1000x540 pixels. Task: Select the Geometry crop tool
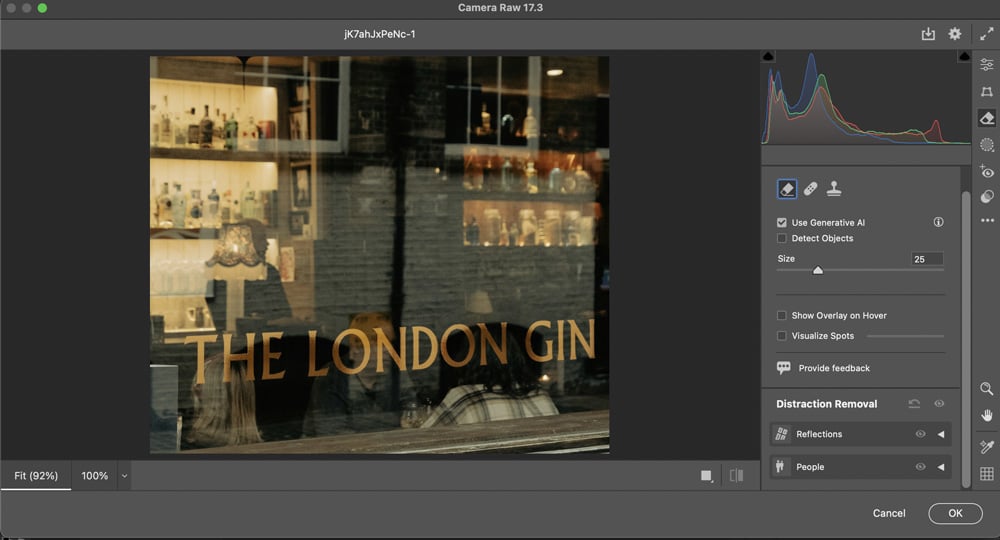tap(987, 91)
